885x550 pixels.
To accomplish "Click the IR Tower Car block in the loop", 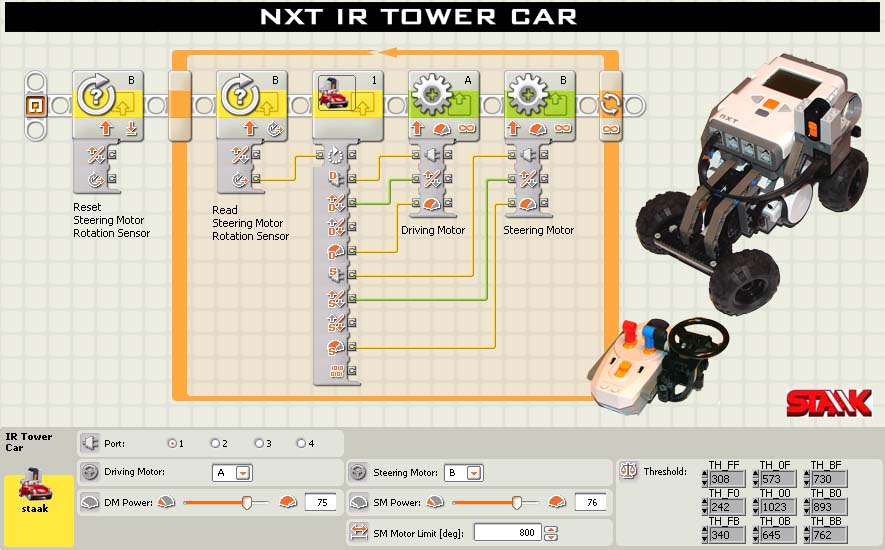I will pos(348,105).
